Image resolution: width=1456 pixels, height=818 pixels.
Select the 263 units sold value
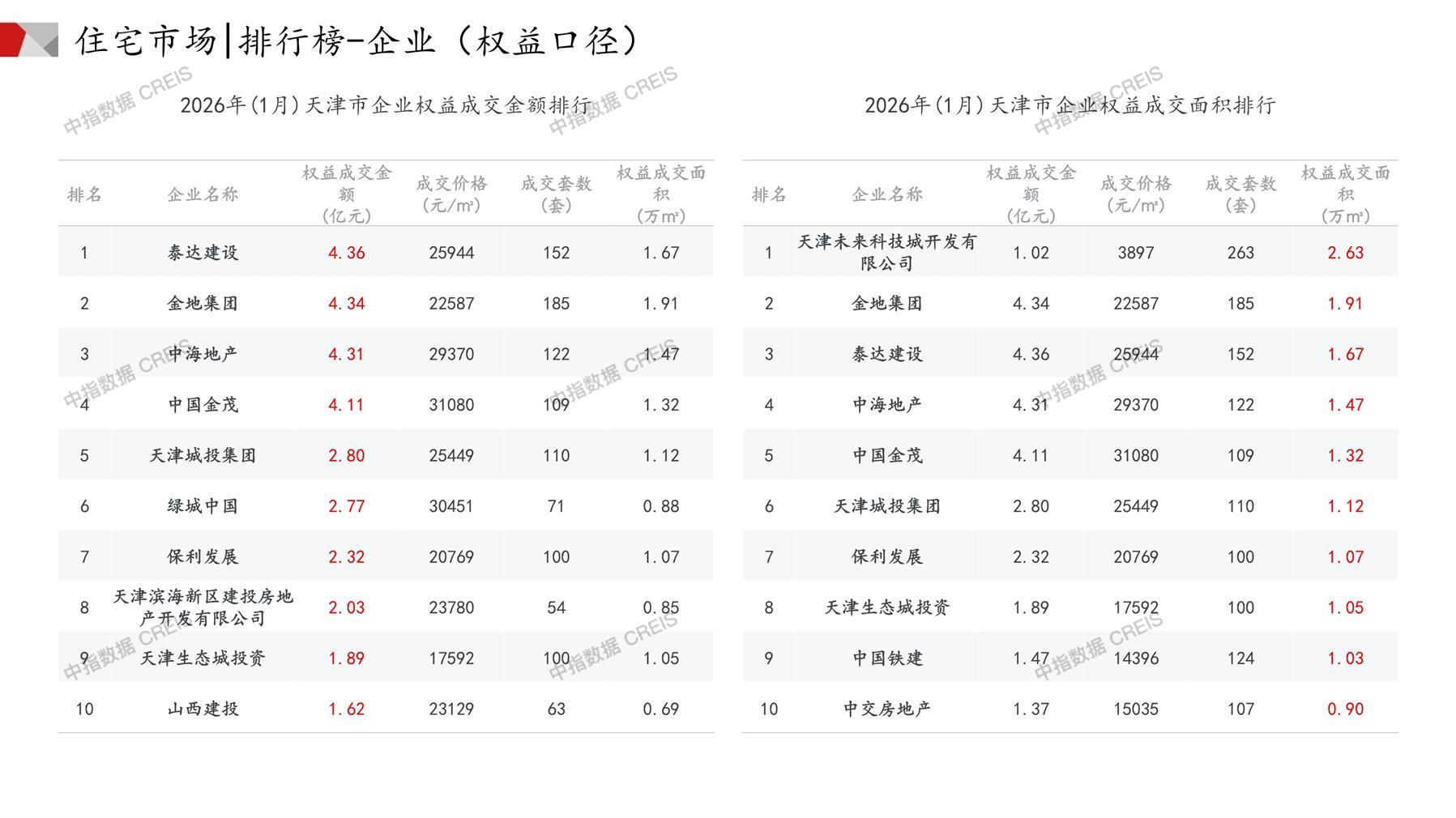tap(1240, 253)
